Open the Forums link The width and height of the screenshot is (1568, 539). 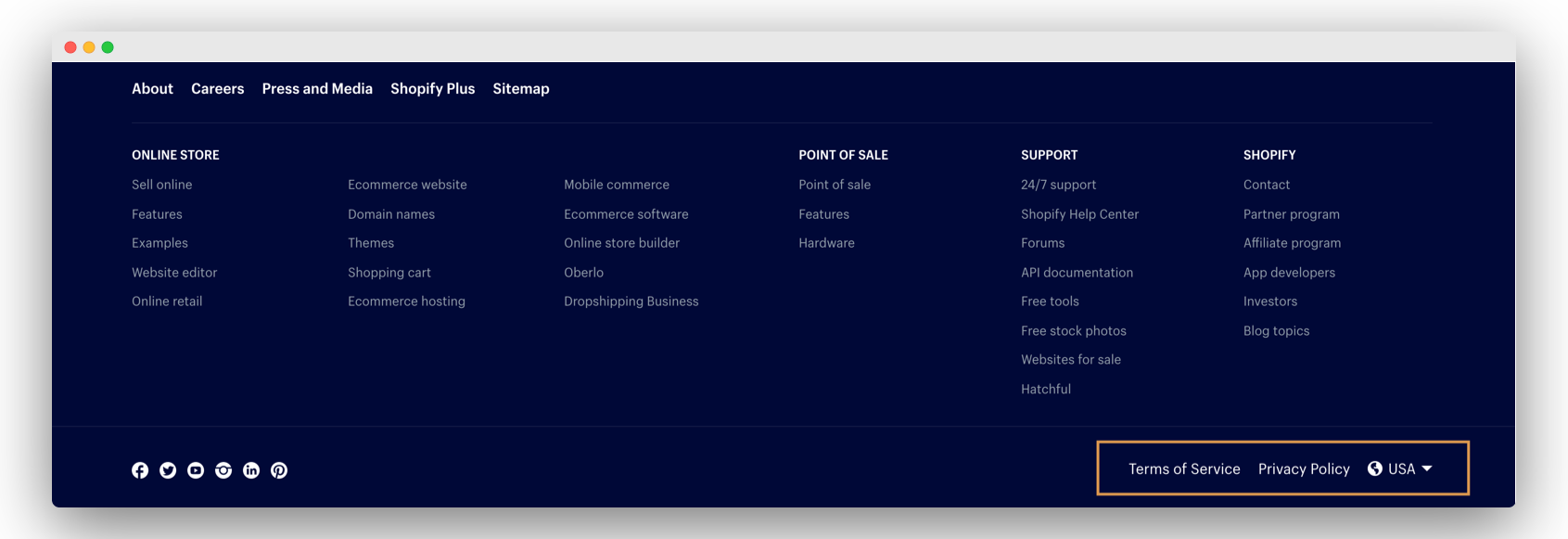click(1042, 243)
